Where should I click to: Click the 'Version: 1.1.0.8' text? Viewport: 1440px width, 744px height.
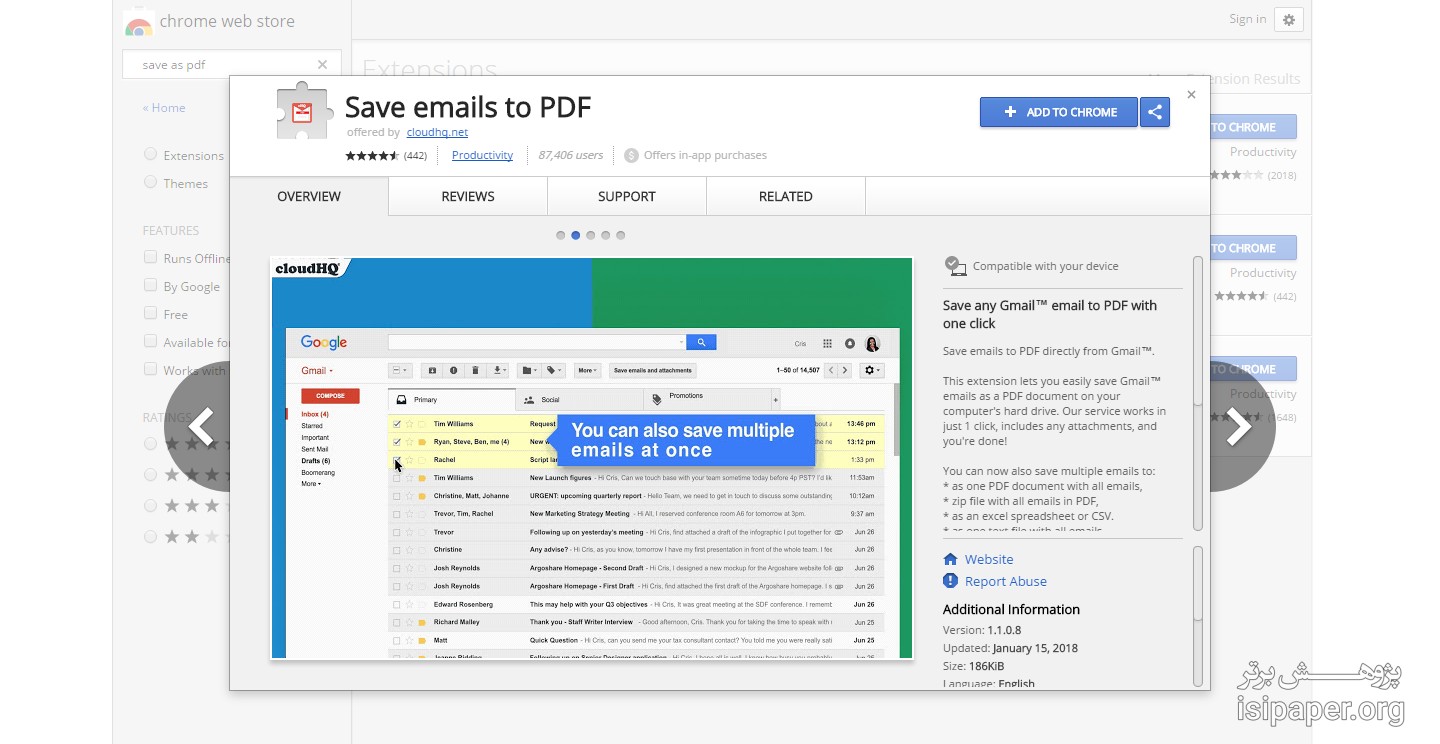click(x=982, y=630)
